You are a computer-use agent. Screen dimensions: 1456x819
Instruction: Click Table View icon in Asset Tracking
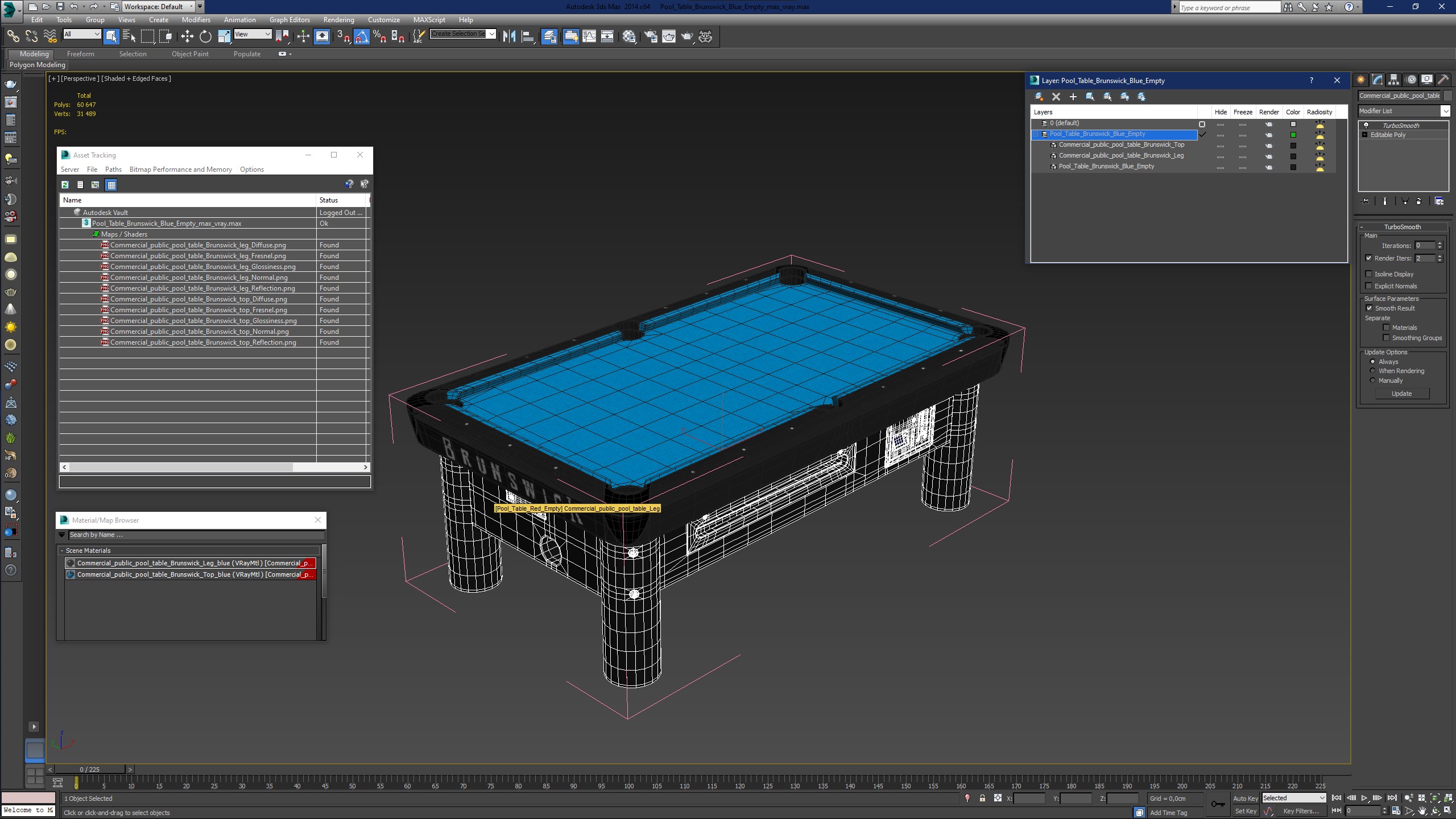(111, 184)
